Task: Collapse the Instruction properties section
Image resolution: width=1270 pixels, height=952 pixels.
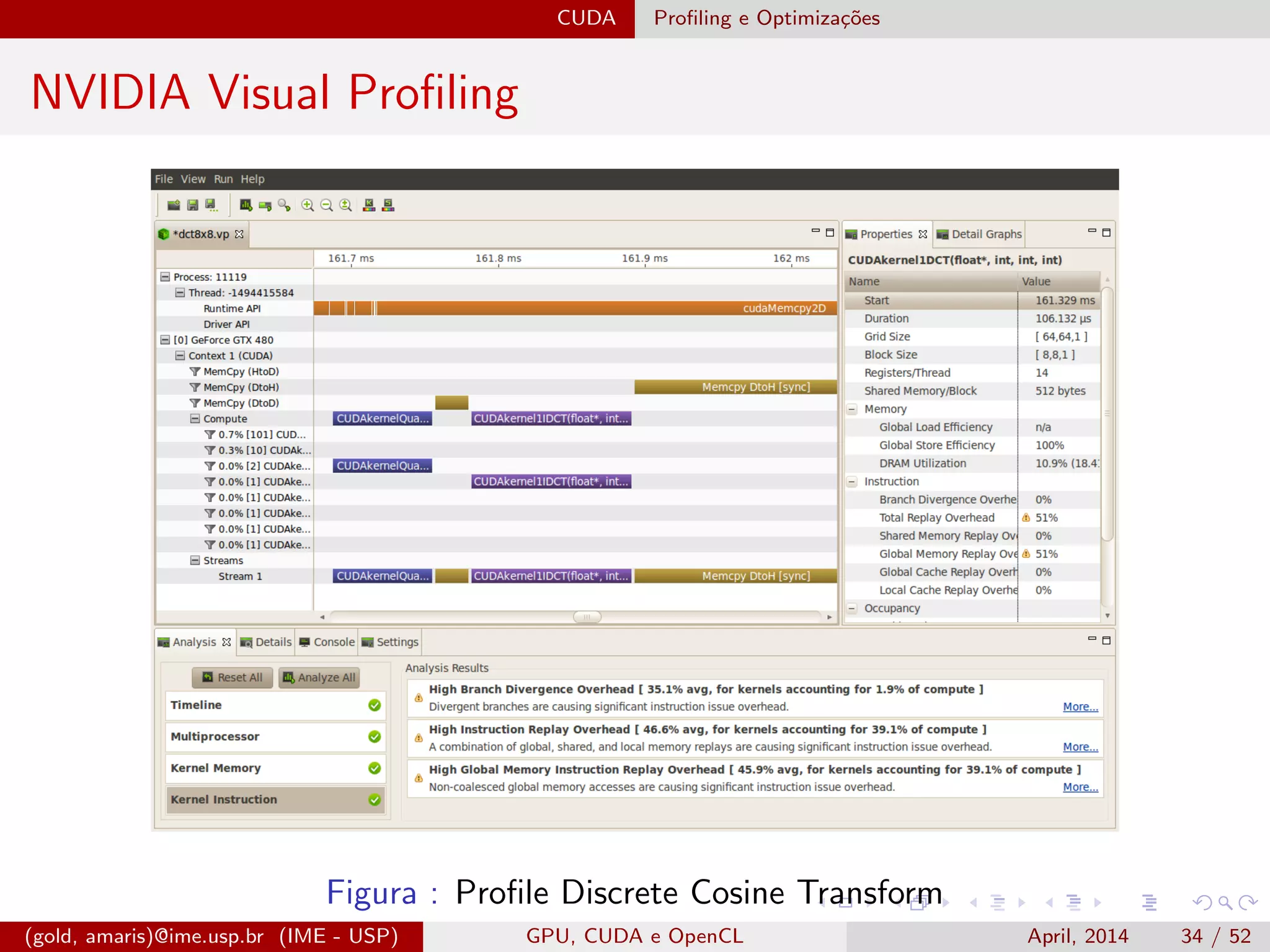Action: pos(852,482)
